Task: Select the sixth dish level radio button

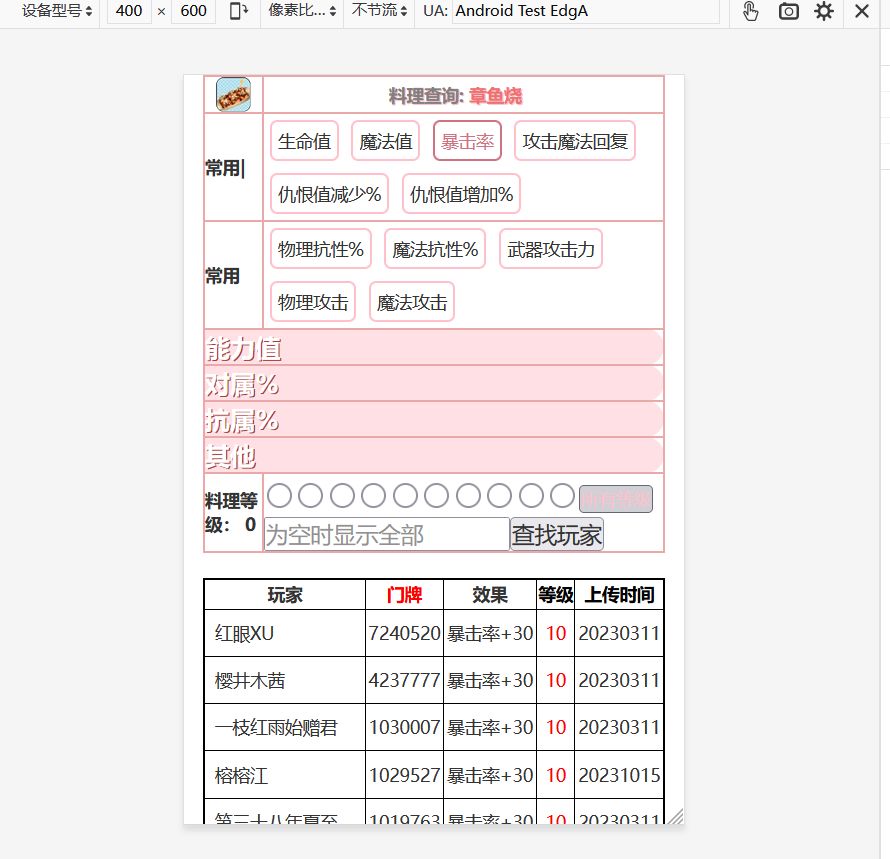Action: click(436, 496)
